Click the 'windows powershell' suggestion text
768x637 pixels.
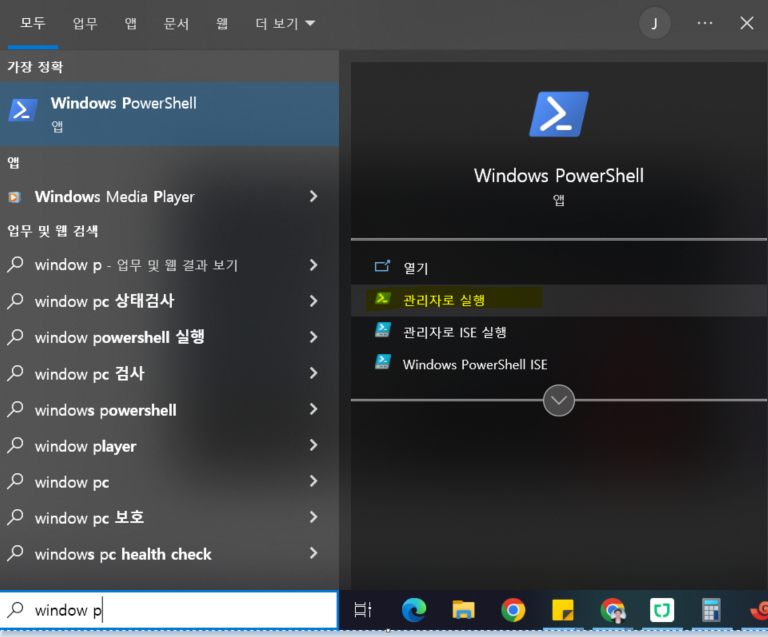point(105,410)
